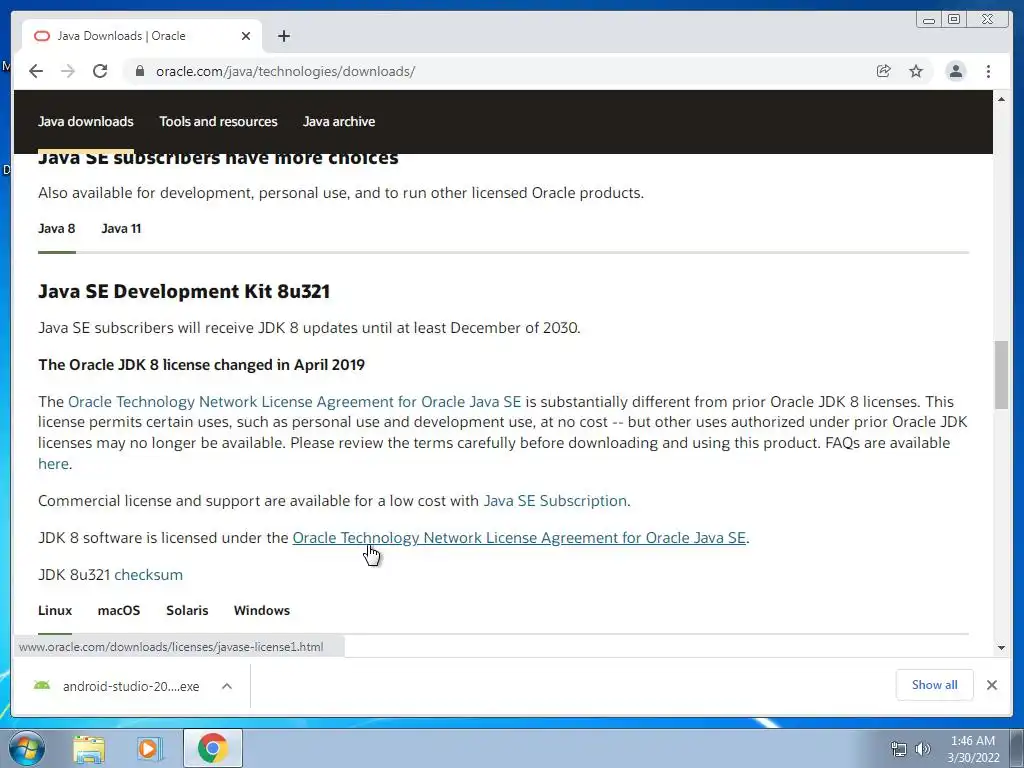Open Java downloads in the top navigation
Screen dimensions: 1024x768
[86, 121]
